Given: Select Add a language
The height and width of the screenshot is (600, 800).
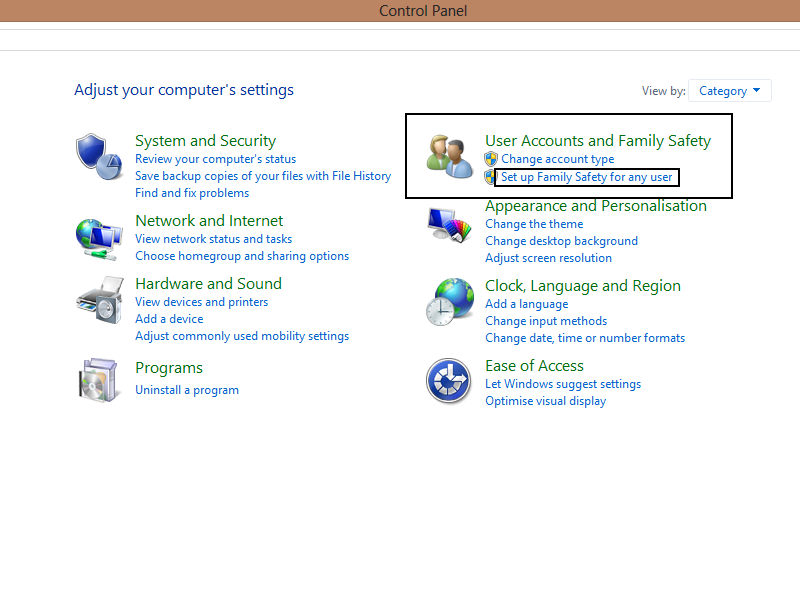Looking at the screenshot, I should click(x=527, y=304).
